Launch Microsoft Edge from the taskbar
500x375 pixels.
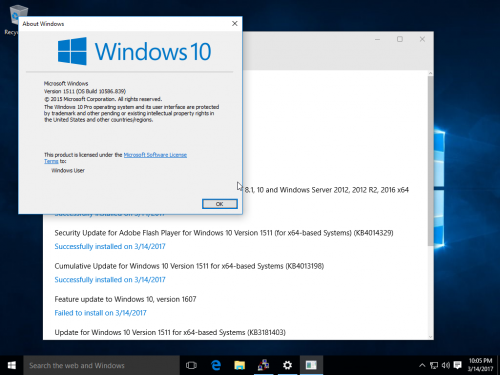coord(216,365)
